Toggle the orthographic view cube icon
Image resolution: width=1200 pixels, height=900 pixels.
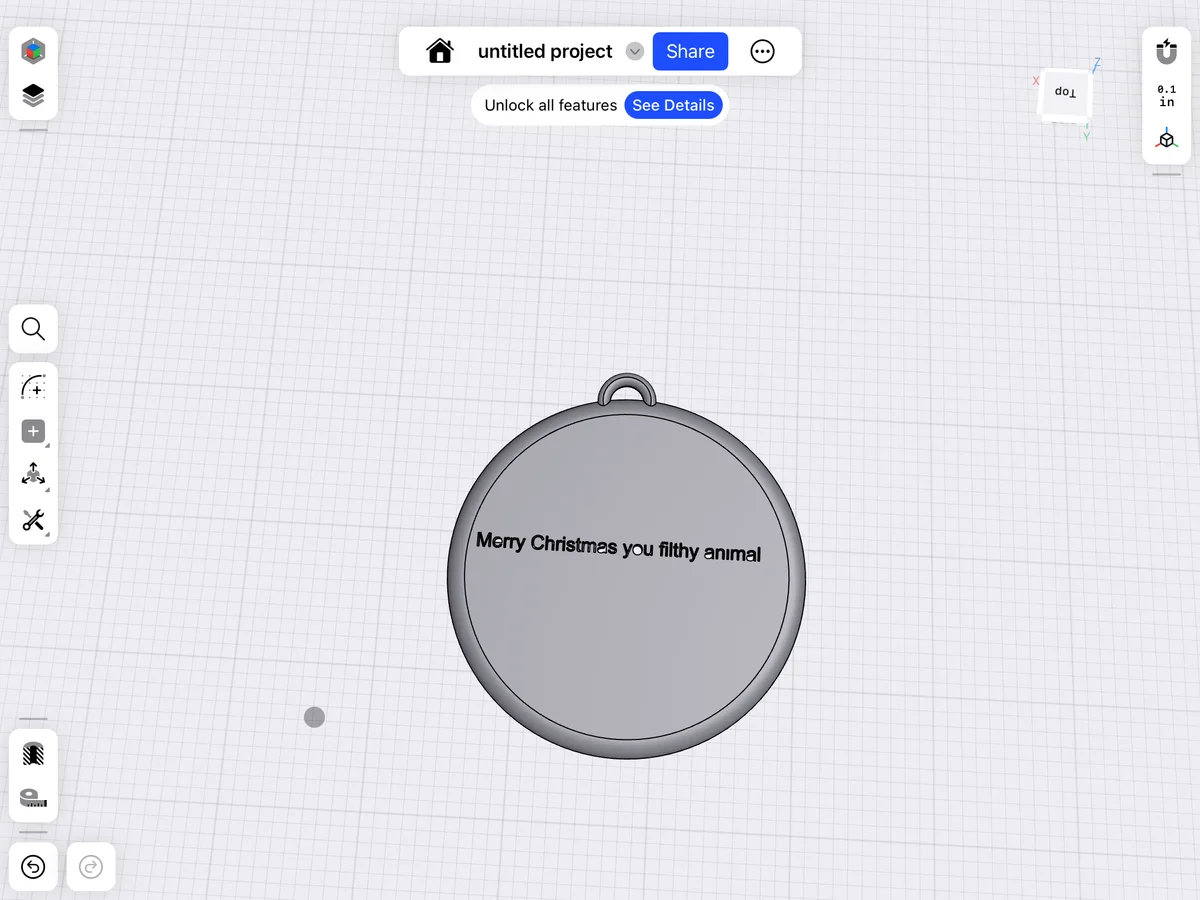click(1167, 139)
